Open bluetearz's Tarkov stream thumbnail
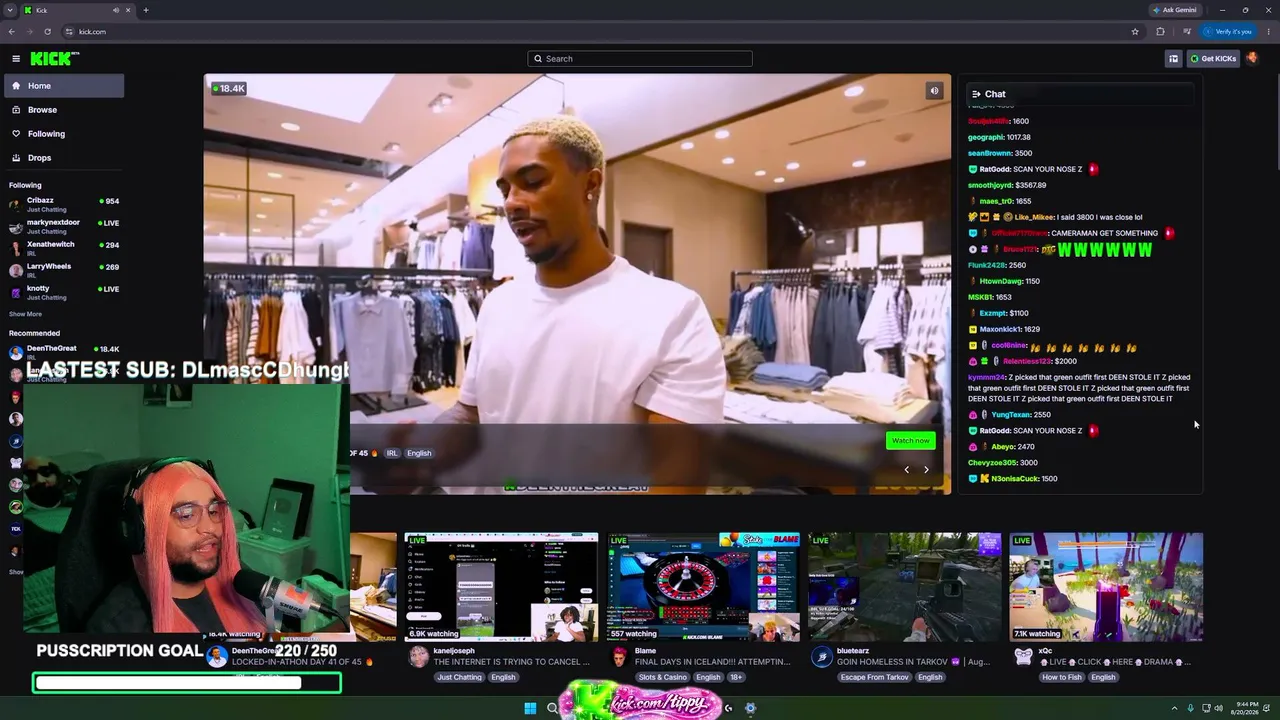Viewport: 1280px width, 720px height. [x=904, y=587]
